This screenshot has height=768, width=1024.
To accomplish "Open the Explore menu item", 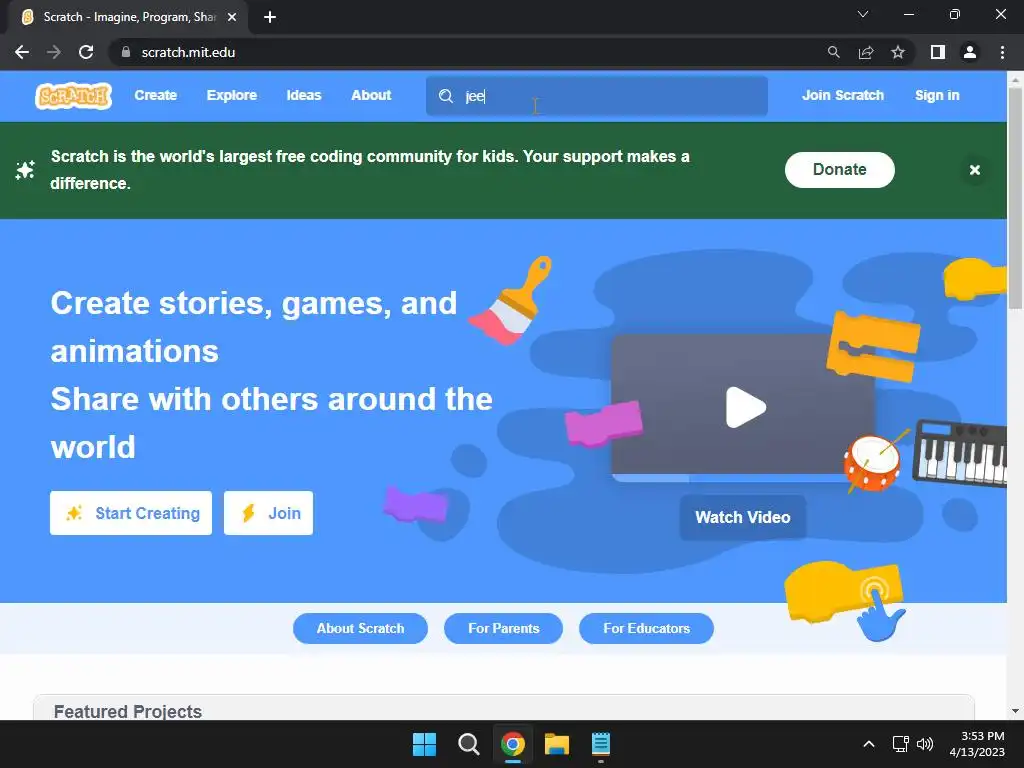I will 232,95.
